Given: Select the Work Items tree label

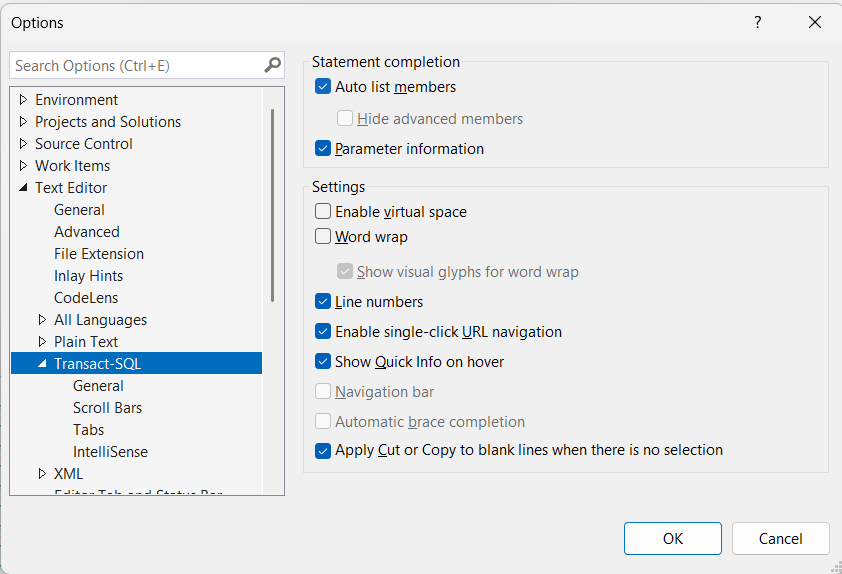Looking at the screenshot, I should [72, 166].
